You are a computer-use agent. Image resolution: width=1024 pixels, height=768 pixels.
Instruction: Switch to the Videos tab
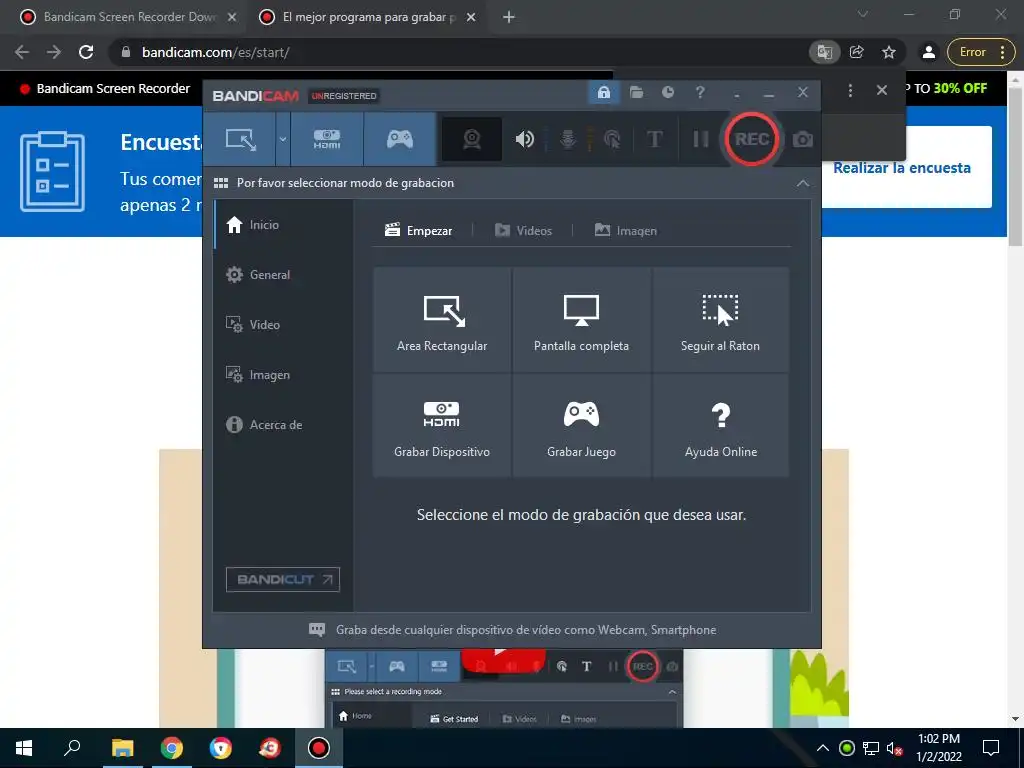coord(523,231)
